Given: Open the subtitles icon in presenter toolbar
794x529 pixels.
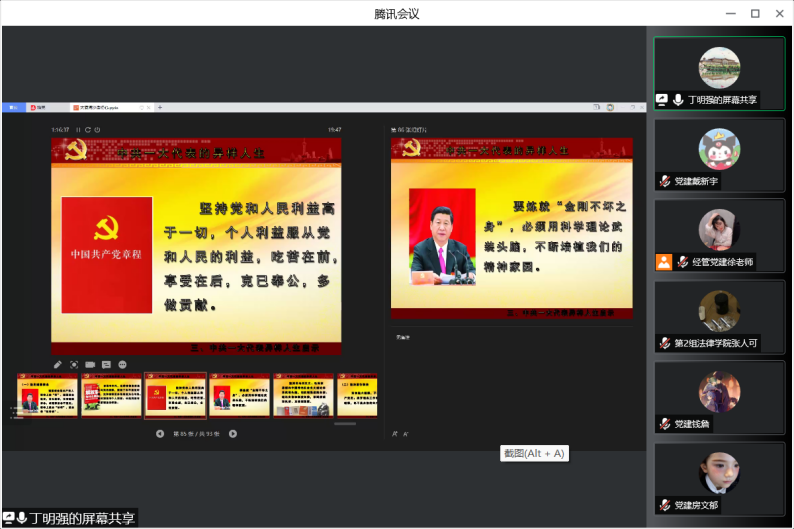Looking at the screenshot, I should pos(106,364).
